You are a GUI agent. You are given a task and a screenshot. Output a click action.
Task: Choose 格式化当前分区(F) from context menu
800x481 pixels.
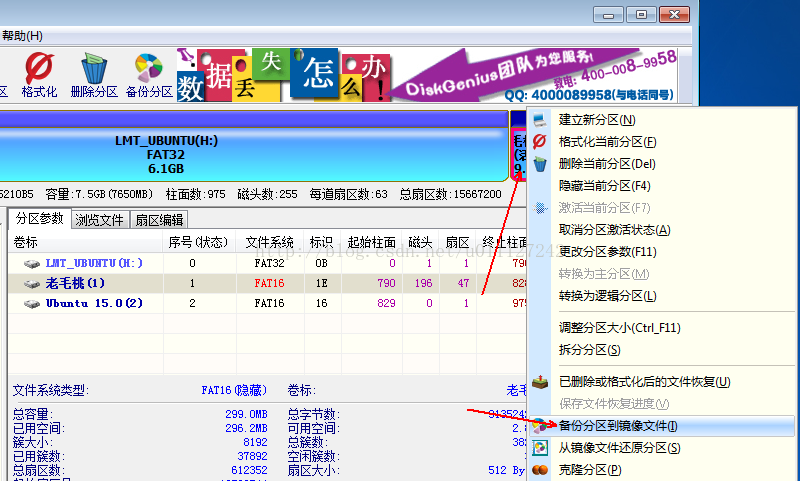(x=662, y=142)
